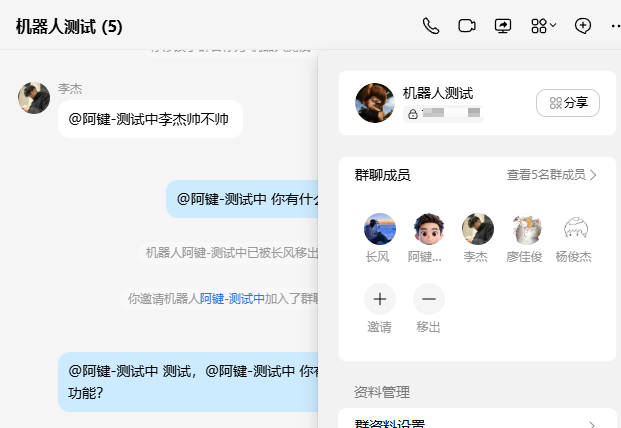Click the 分享 button

[568, 103]
